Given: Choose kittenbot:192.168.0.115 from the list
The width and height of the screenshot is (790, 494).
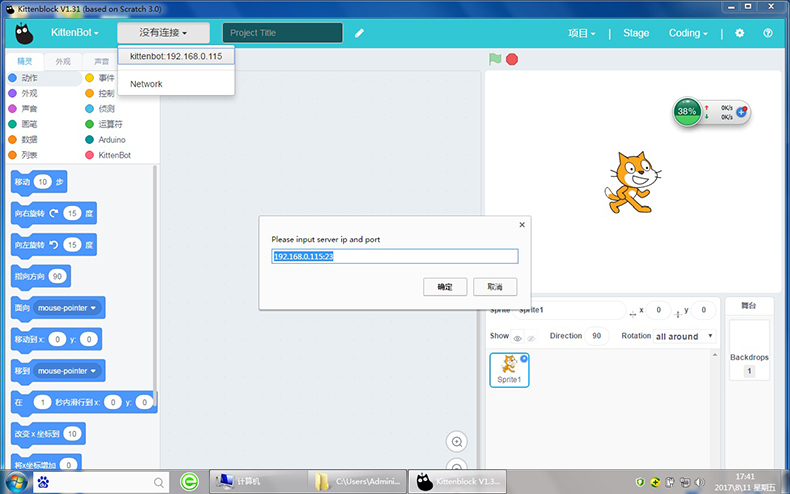Looking at the screenshot, I should (x=176, y=57).
